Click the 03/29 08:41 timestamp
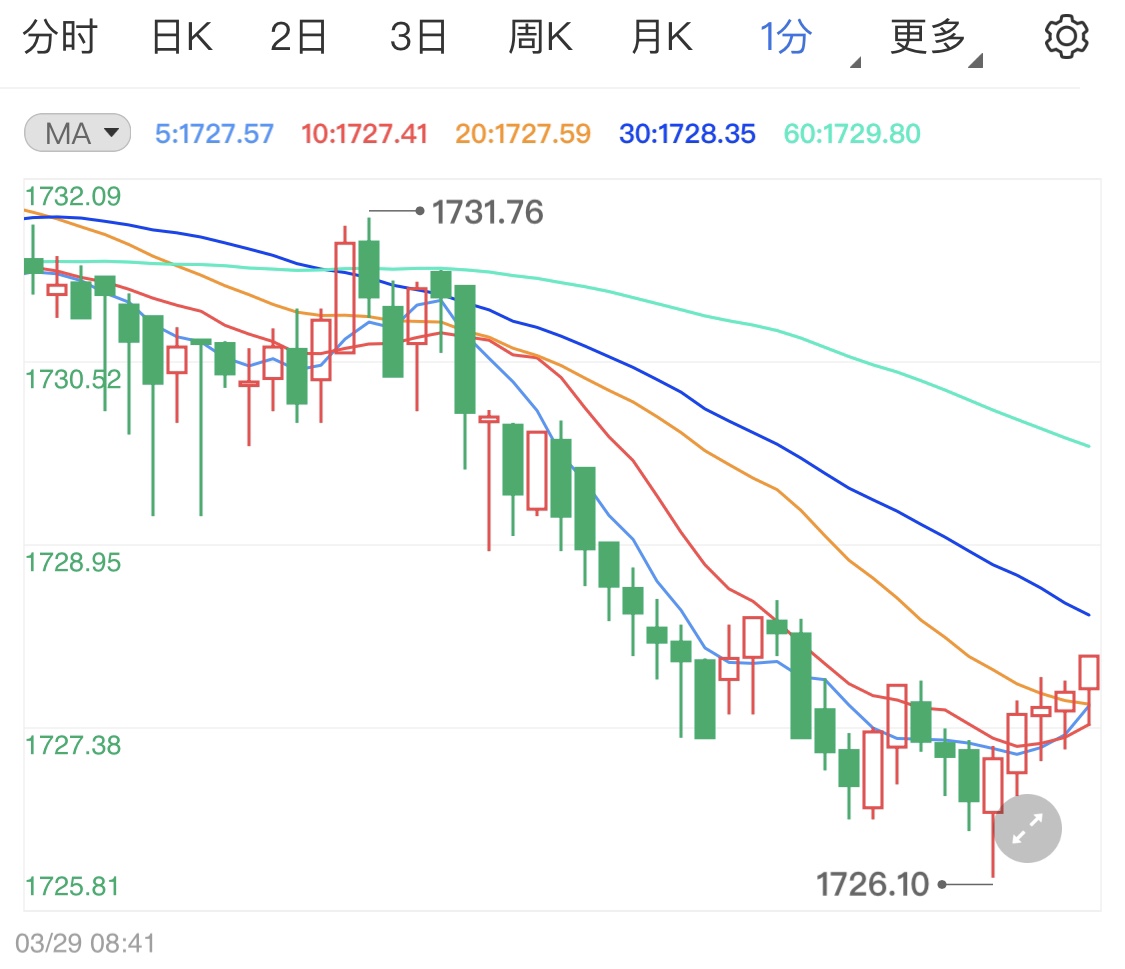1125x969 pixels. pyautogui.click(x=85, y=943)
